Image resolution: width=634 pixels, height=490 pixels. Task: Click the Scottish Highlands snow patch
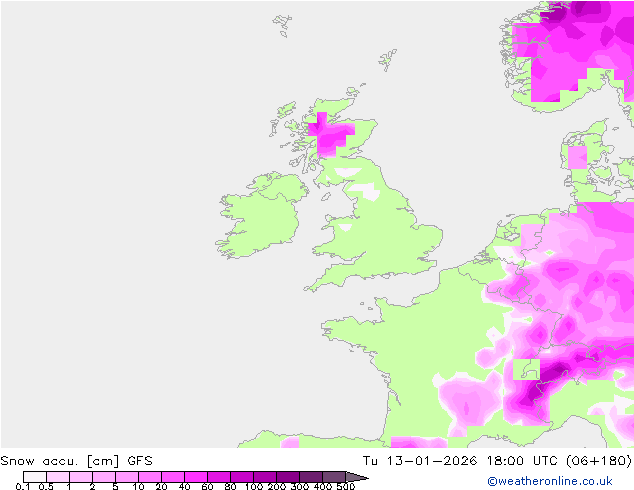pyautogui.click(x=330, y=135)
